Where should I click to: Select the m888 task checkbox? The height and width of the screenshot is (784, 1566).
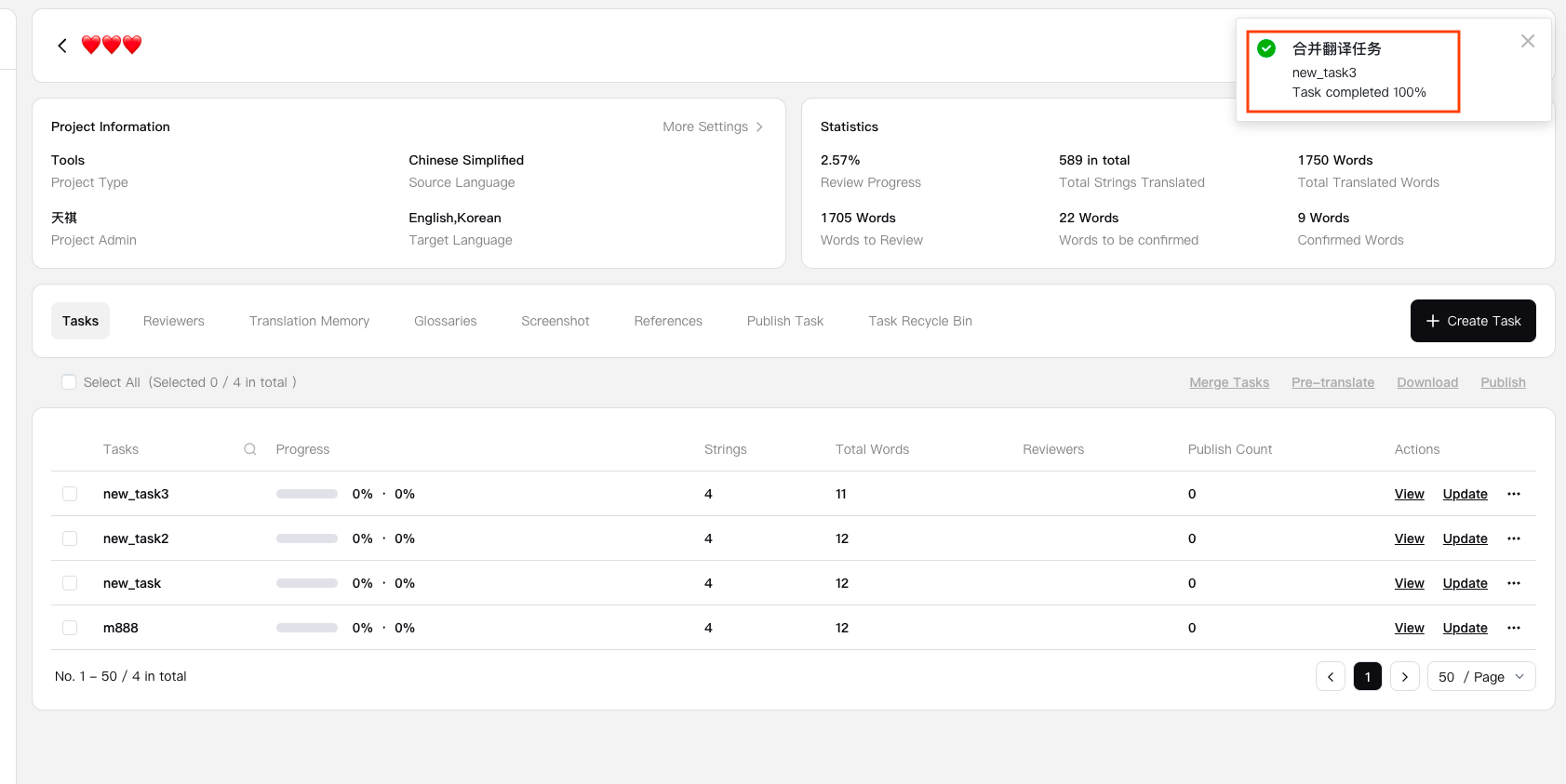point(70,628)
